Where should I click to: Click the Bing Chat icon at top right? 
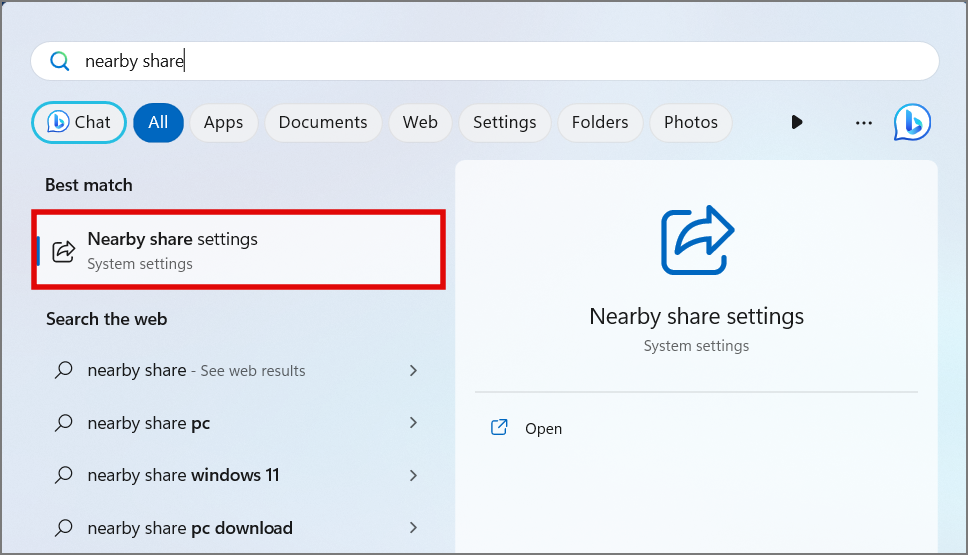(x=911, y=122)
